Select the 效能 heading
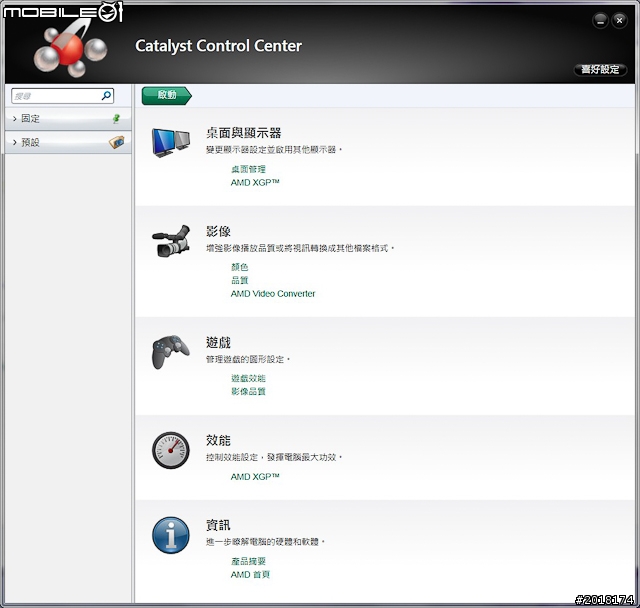640x608 pixels. pos(218,440)
